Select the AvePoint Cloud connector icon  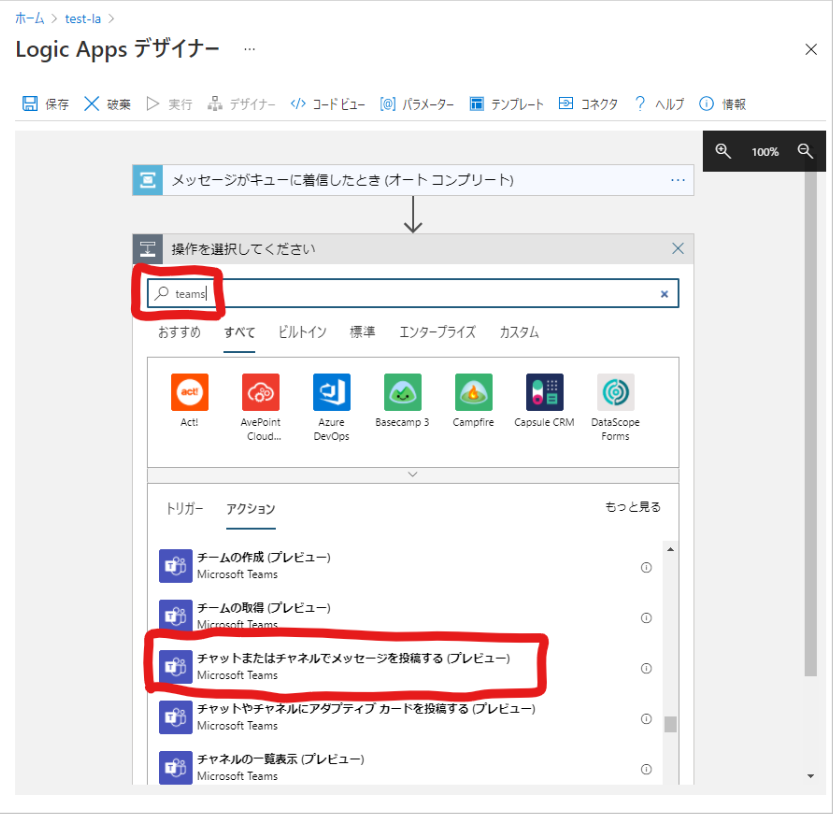tap(260, 392)
